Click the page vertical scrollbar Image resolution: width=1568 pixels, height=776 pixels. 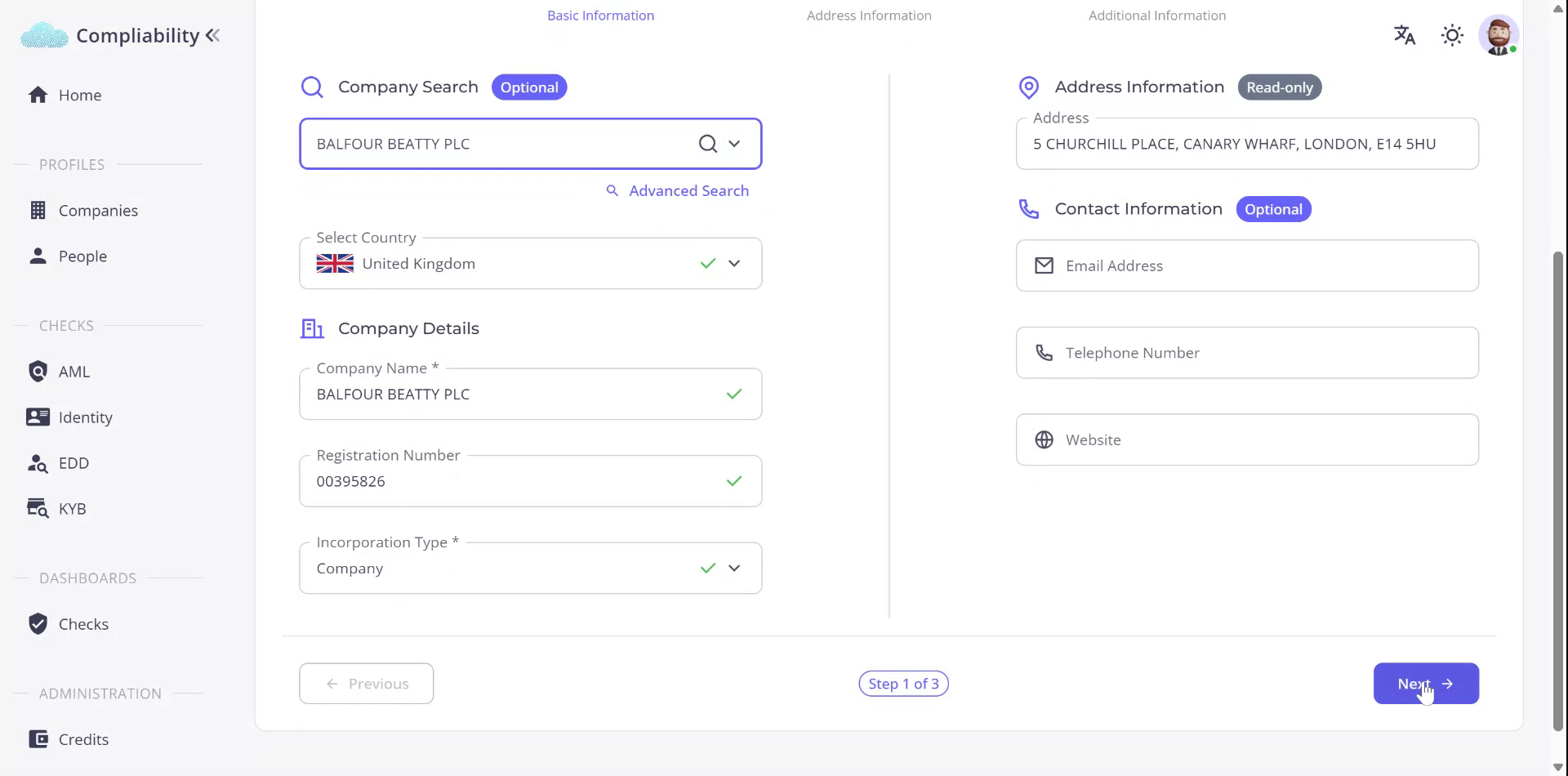point(1557,490)
